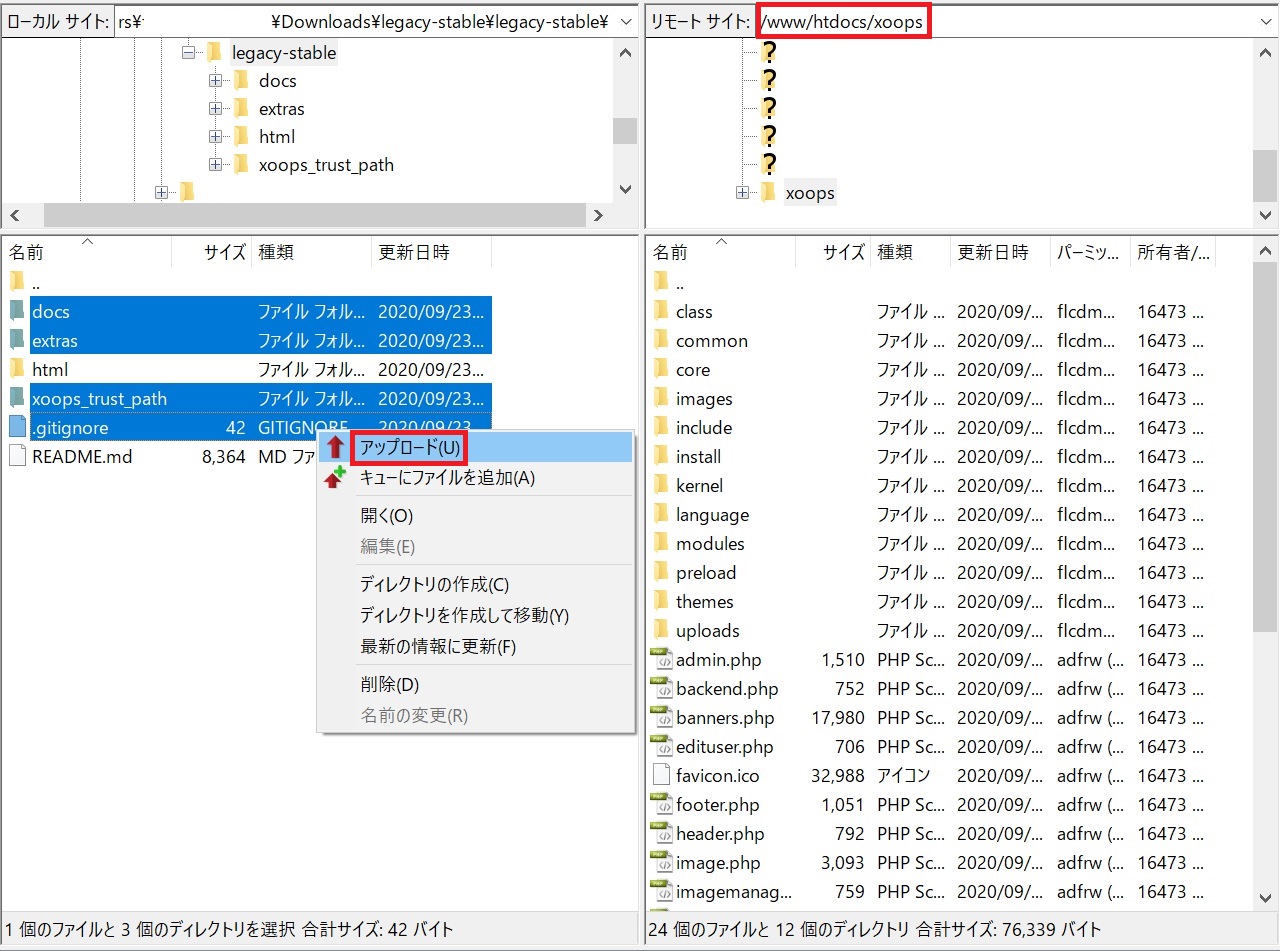1280x951 pixels.
Task: Click banners.php PHP file icon
Action: click(661, 717)
